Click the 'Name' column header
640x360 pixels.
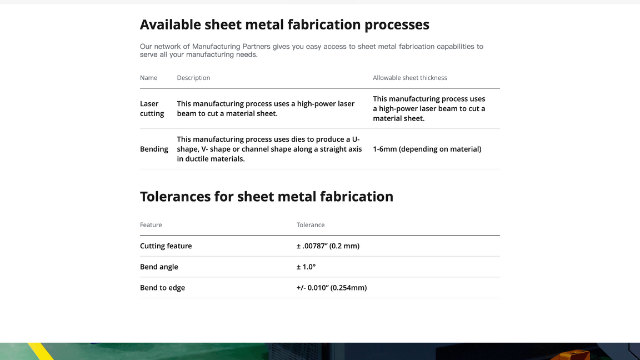[149, 78]
